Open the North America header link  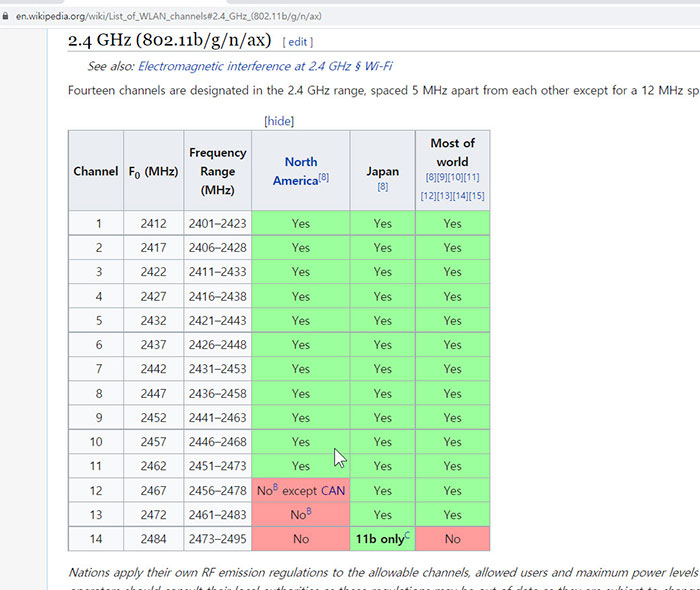(x=296, y=171)
